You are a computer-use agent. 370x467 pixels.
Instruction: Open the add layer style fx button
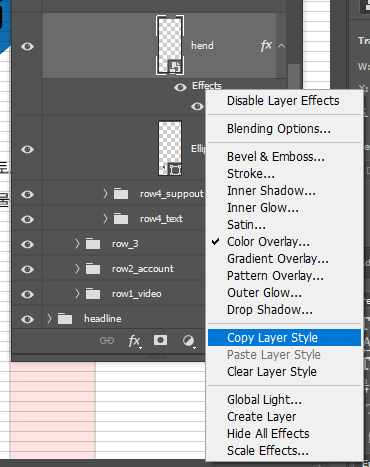pyautogui.click(x=134, y=341)
